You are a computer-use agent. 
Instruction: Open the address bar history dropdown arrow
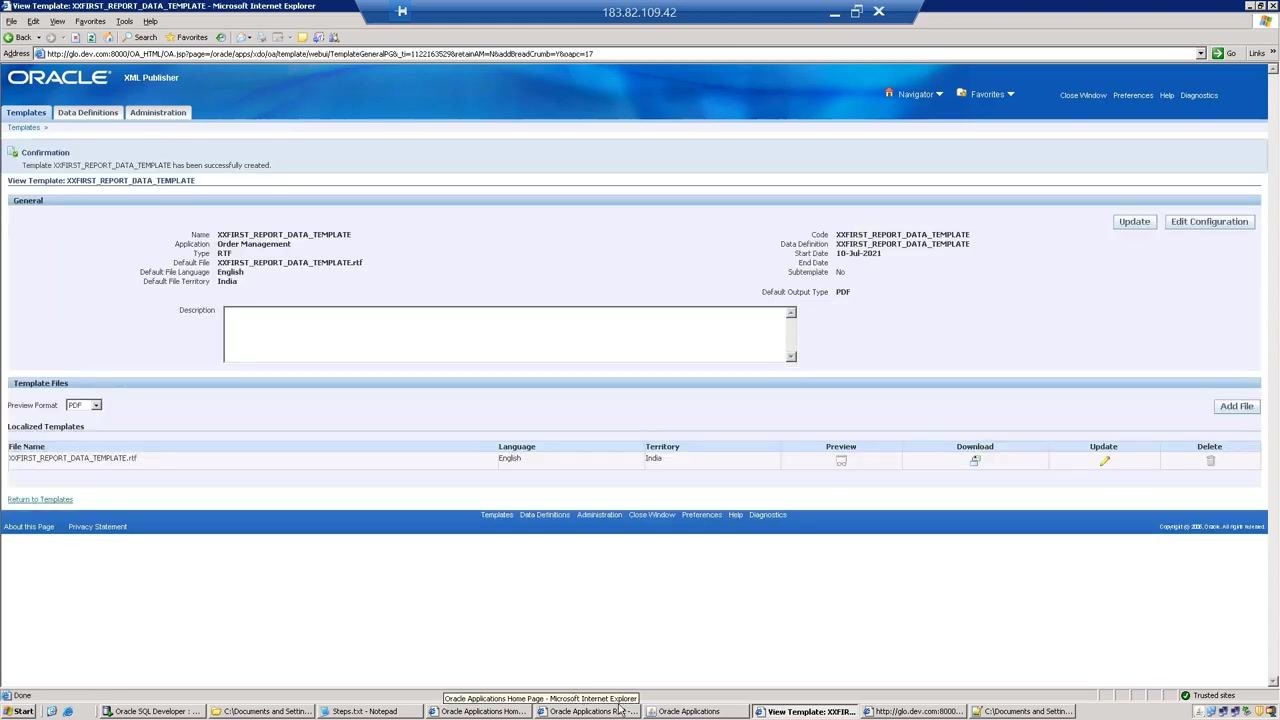1201,53
